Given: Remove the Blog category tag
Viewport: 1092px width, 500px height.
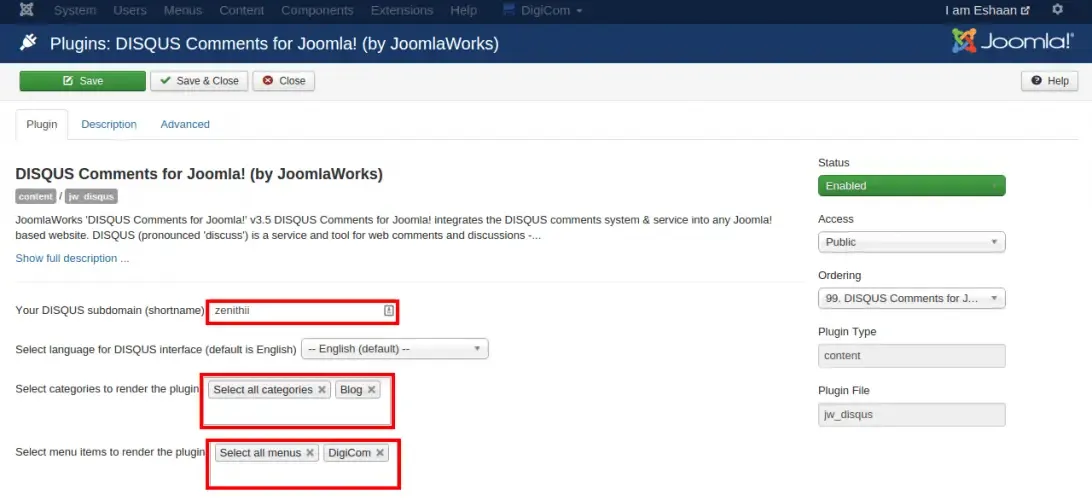Looking at the screenshot, I should point(371,390).
